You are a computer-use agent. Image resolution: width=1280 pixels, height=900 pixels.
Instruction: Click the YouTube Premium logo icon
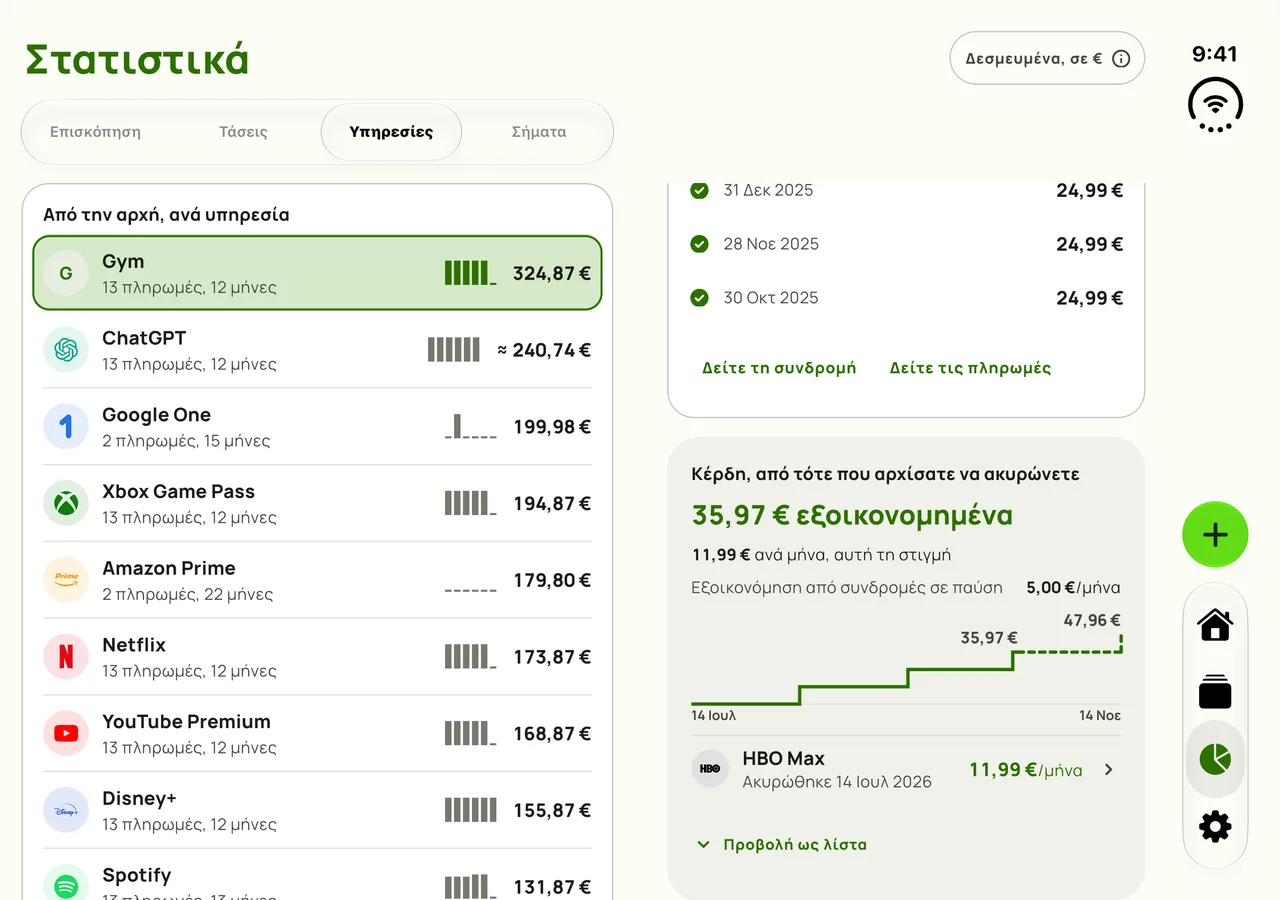click(x=66, y=733)
